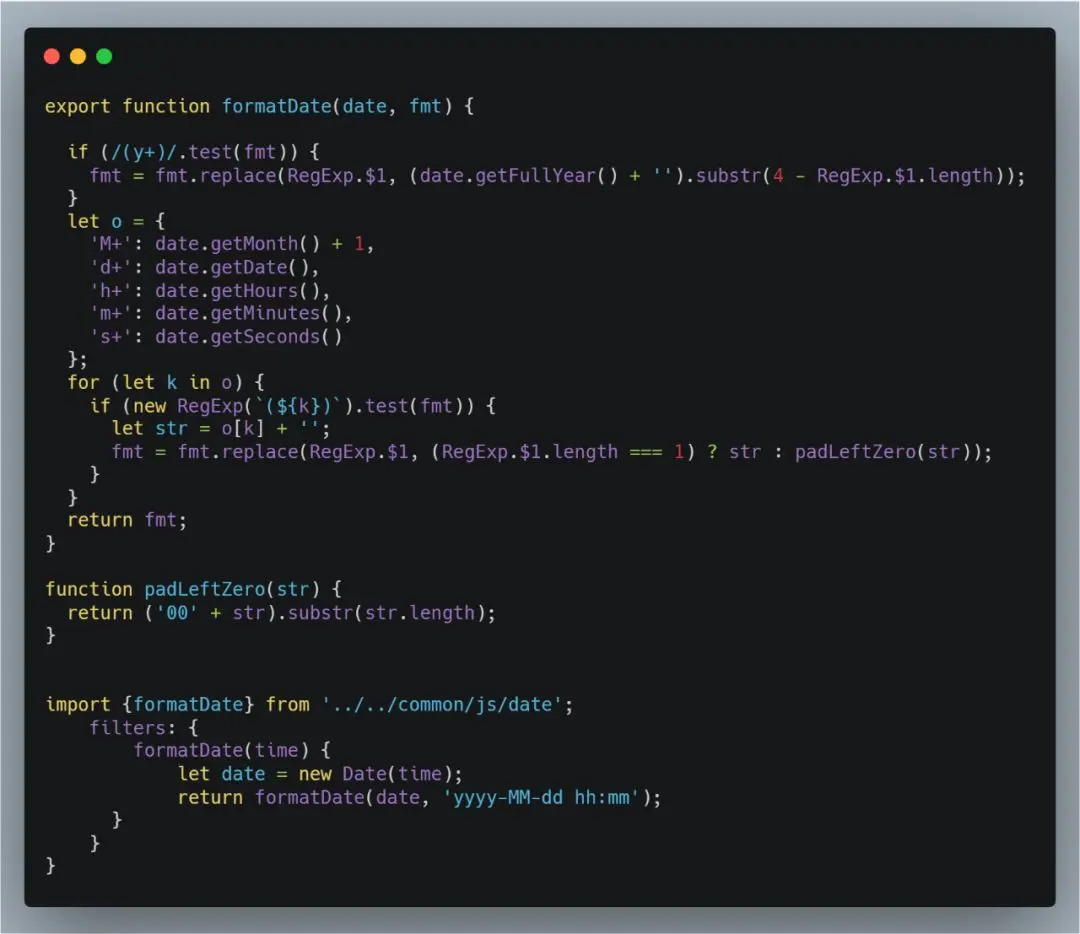This screenshot has height=934, width=1080.
Task: Click the '../../common/js/date' path string
Action: (x=442, y=705)
